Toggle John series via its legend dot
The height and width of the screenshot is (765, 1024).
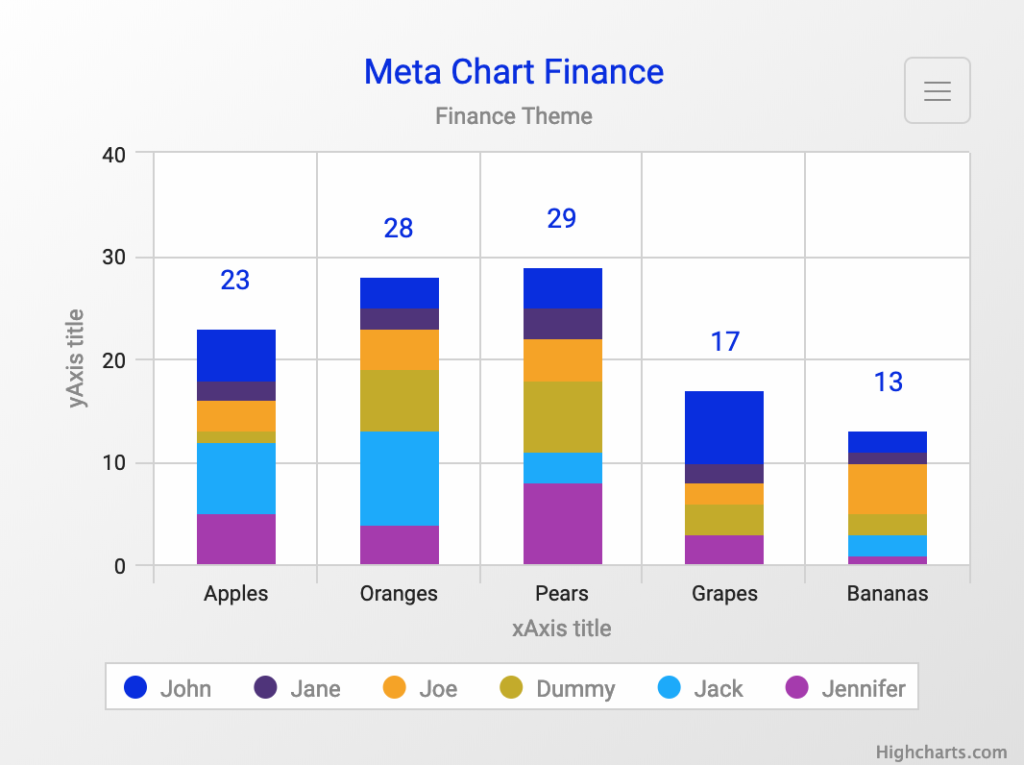tap(135, 688)
